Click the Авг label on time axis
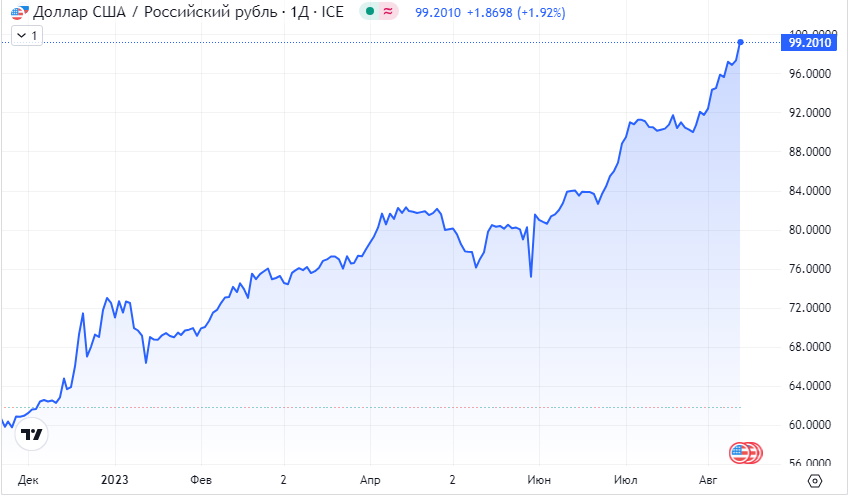863x500 pixels. click(x=708, y=480)
